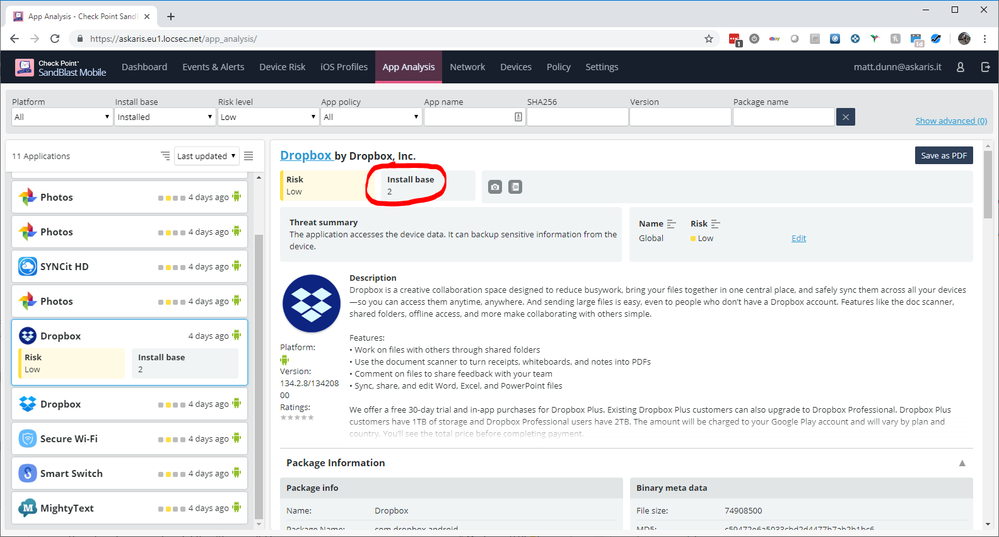
Task: Open the eBay browser extension
Action: (774, 39)
